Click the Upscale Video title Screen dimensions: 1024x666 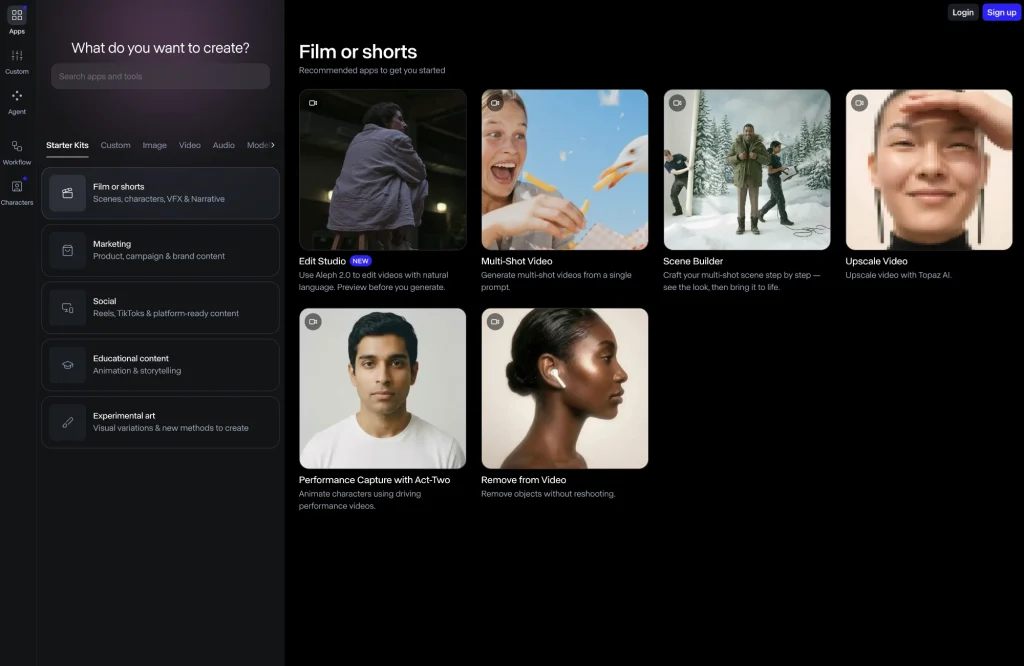pos(876,261)
